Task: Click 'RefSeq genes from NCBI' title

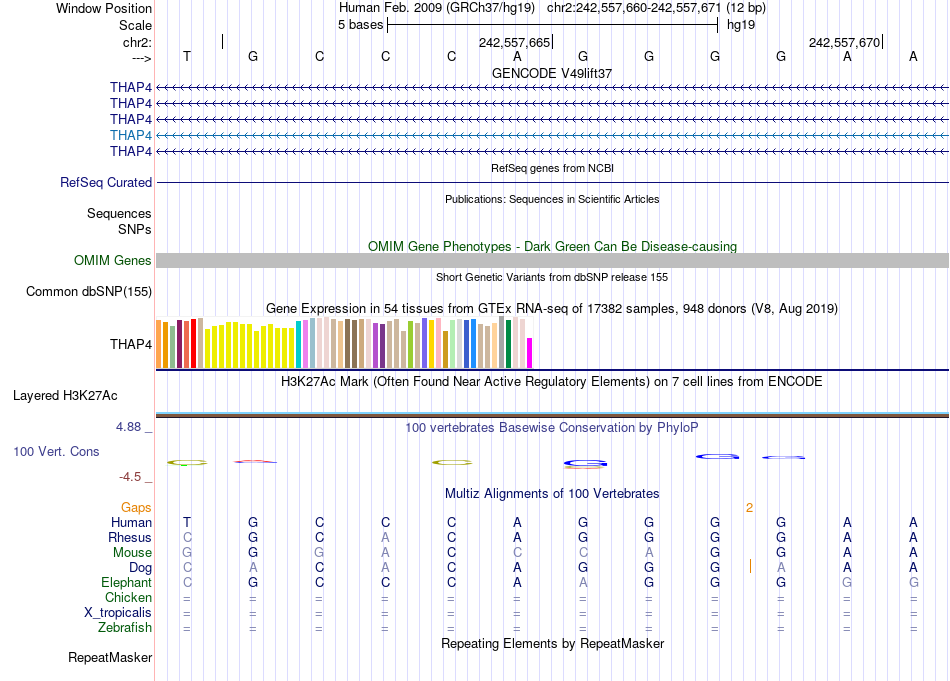Action: point(552,168)
